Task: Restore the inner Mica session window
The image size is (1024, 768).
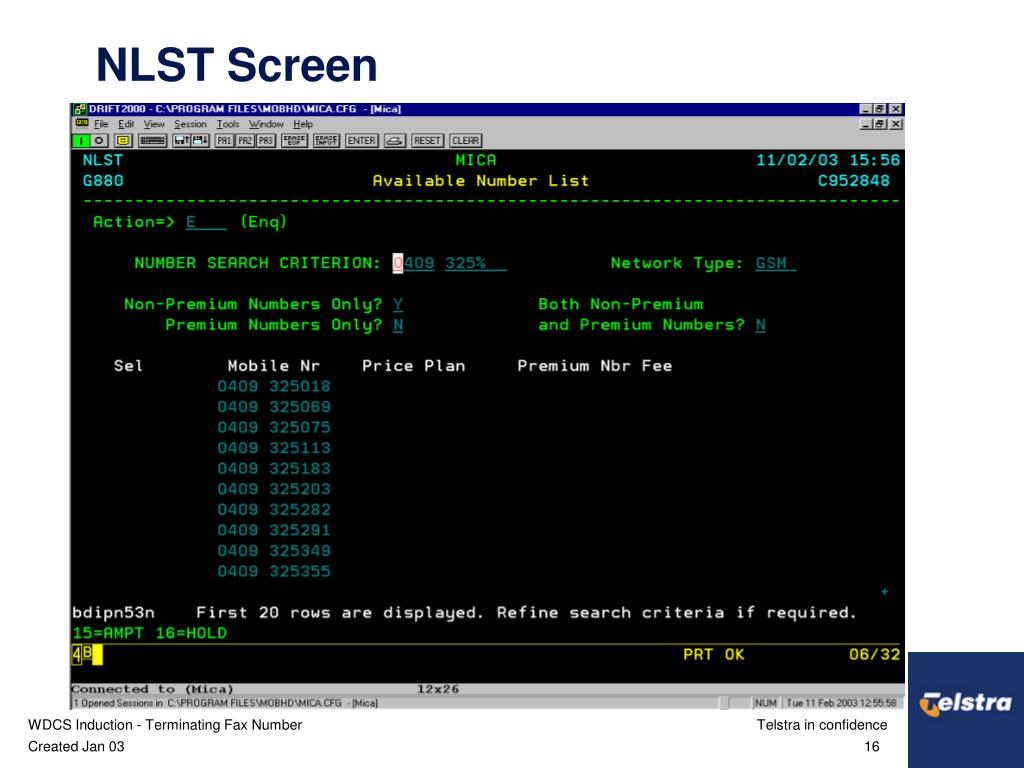Action: click(x=880, y=124)
